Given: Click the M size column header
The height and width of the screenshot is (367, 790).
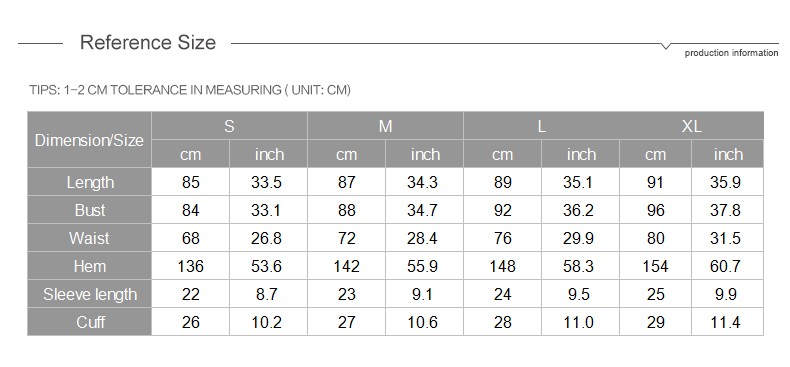Looking at the screenshot, I should 385,126.
